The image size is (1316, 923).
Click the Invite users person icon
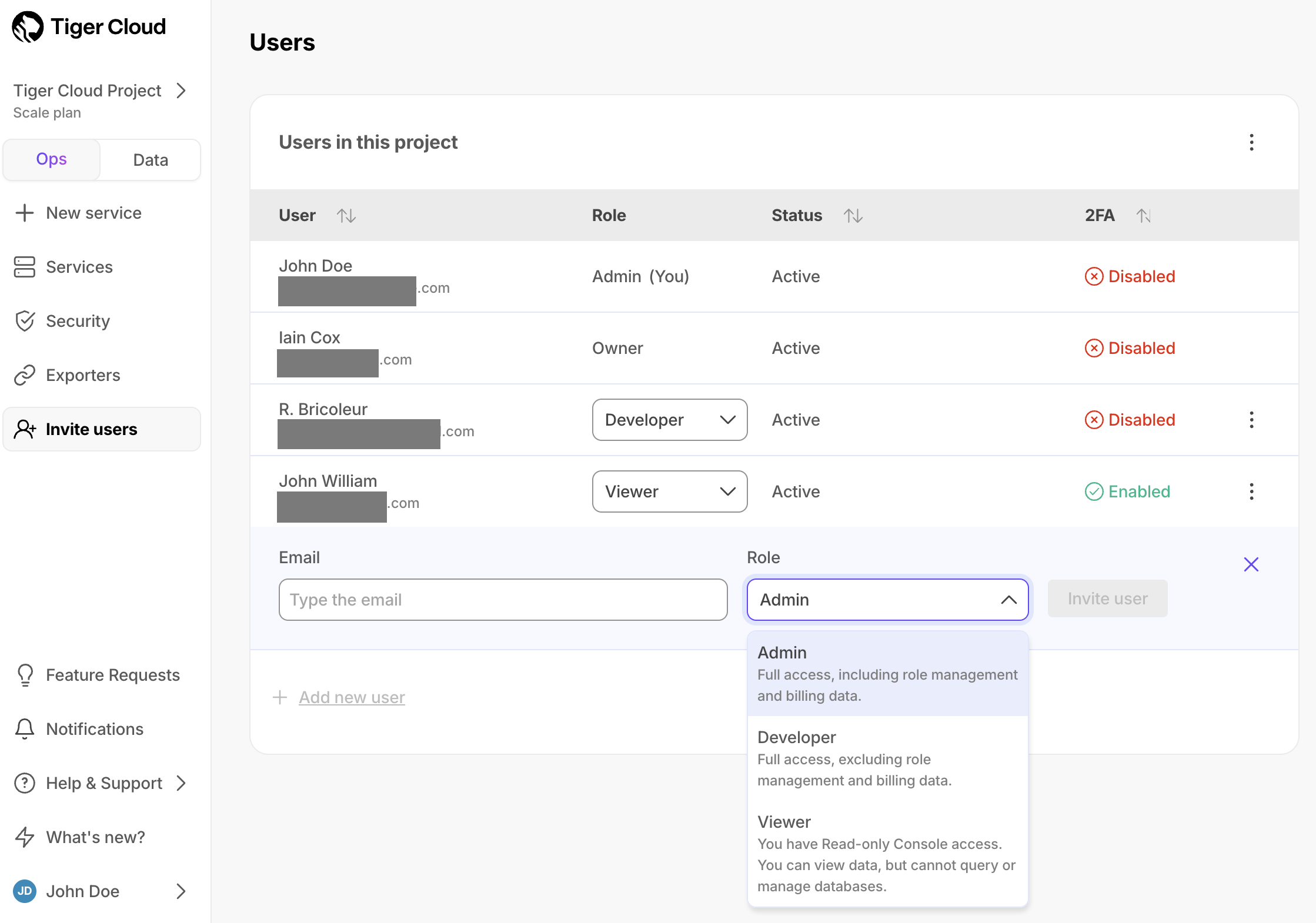25,429
